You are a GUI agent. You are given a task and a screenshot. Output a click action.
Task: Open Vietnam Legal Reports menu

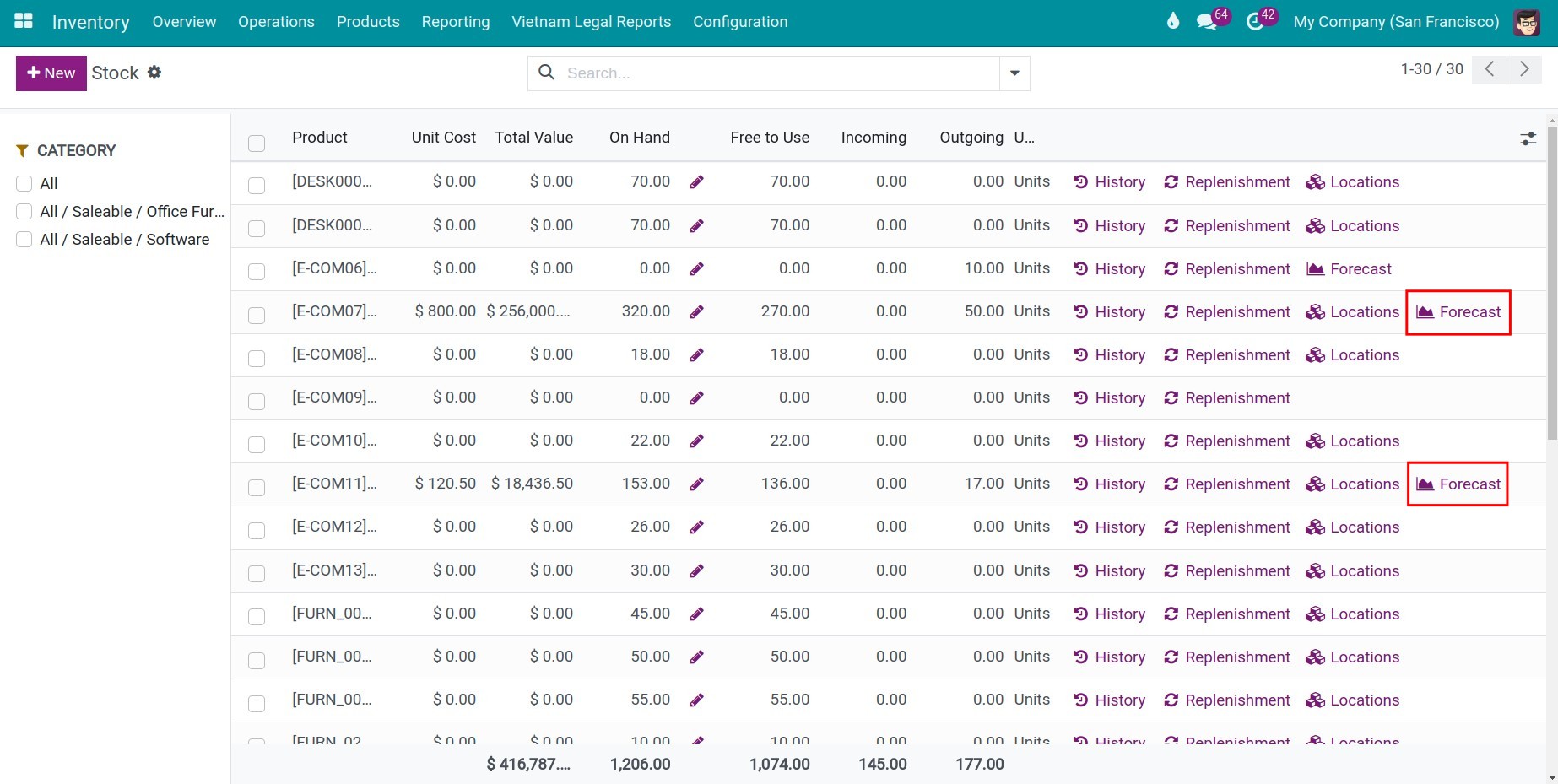(592, 22)
